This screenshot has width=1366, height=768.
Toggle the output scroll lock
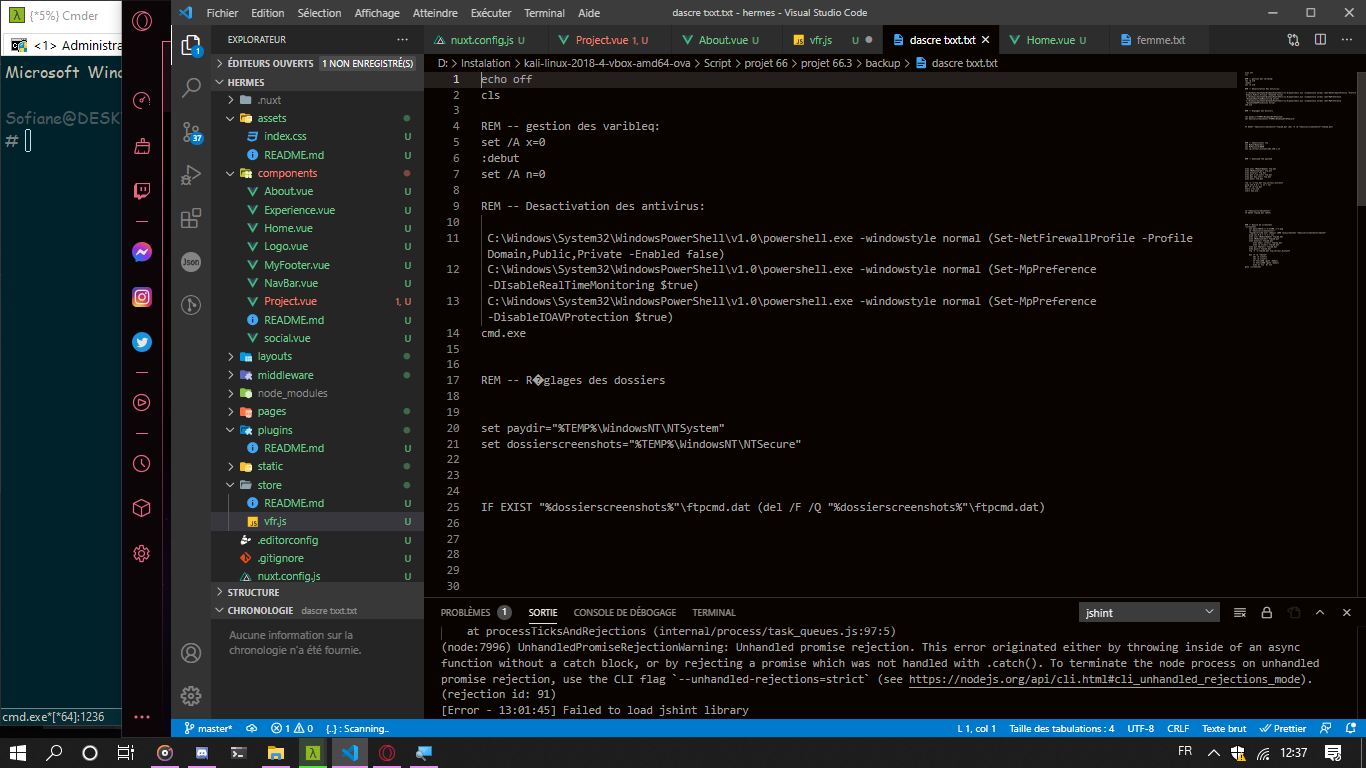[x=1266, y=612]
